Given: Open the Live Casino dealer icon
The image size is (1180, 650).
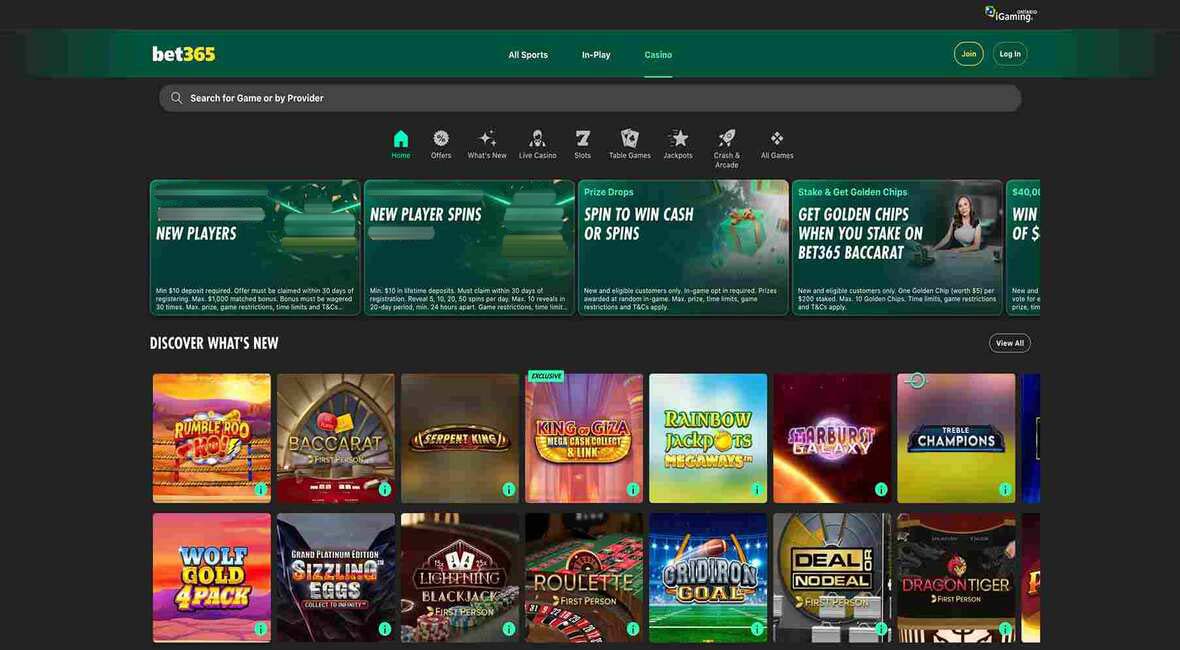Looking at the screenshot, I should tap(537, 139).
